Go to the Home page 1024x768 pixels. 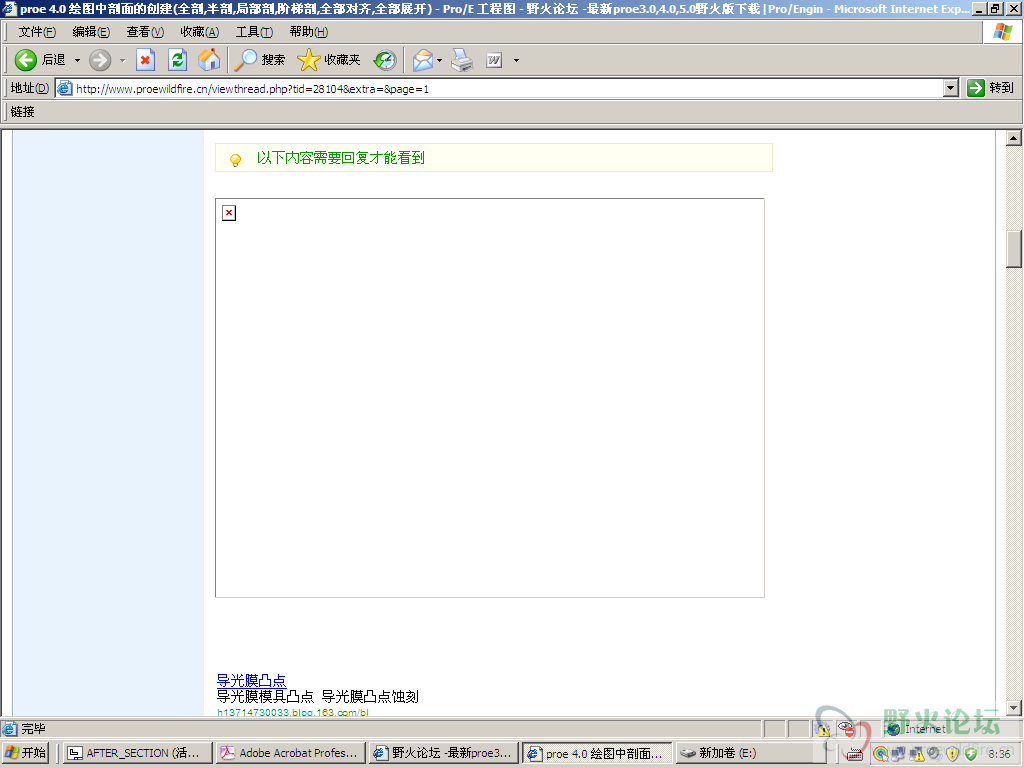pyautogui.click(x=209, y=60)
